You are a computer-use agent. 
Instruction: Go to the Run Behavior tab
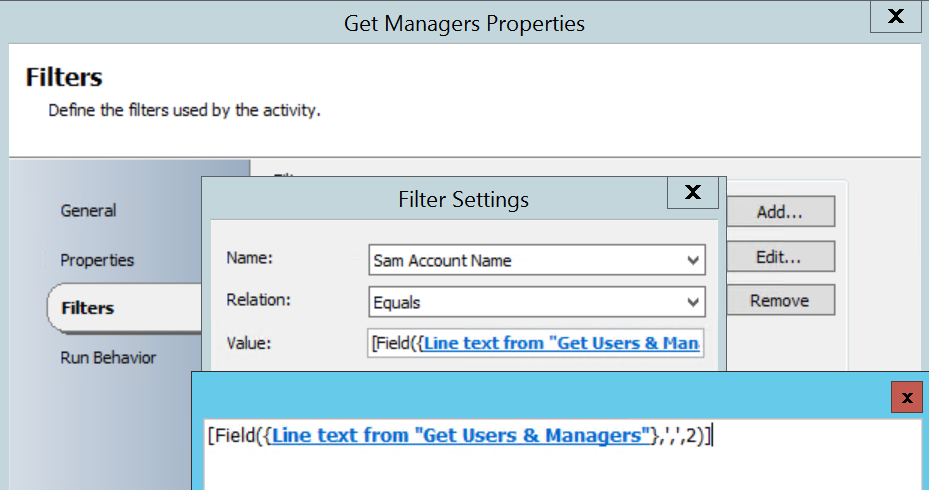click(x=108, y=358)
